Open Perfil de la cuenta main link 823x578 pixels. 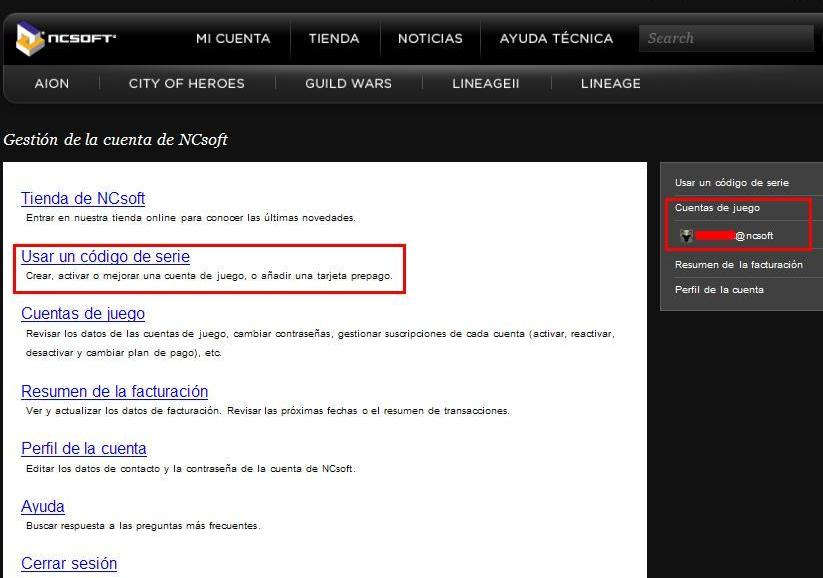(x=83, y=448)
